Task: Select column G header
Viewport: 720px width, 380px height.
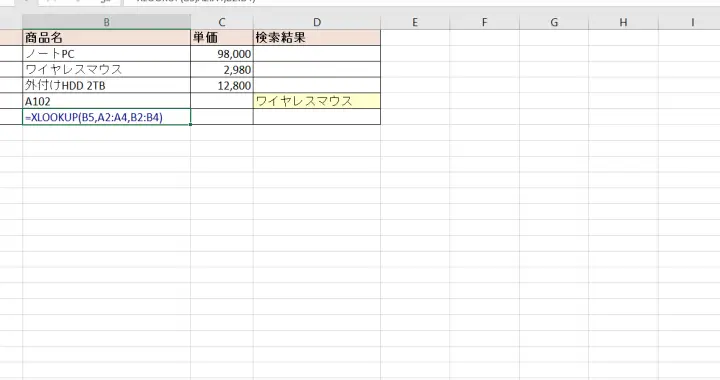Action: click(554, 22)
